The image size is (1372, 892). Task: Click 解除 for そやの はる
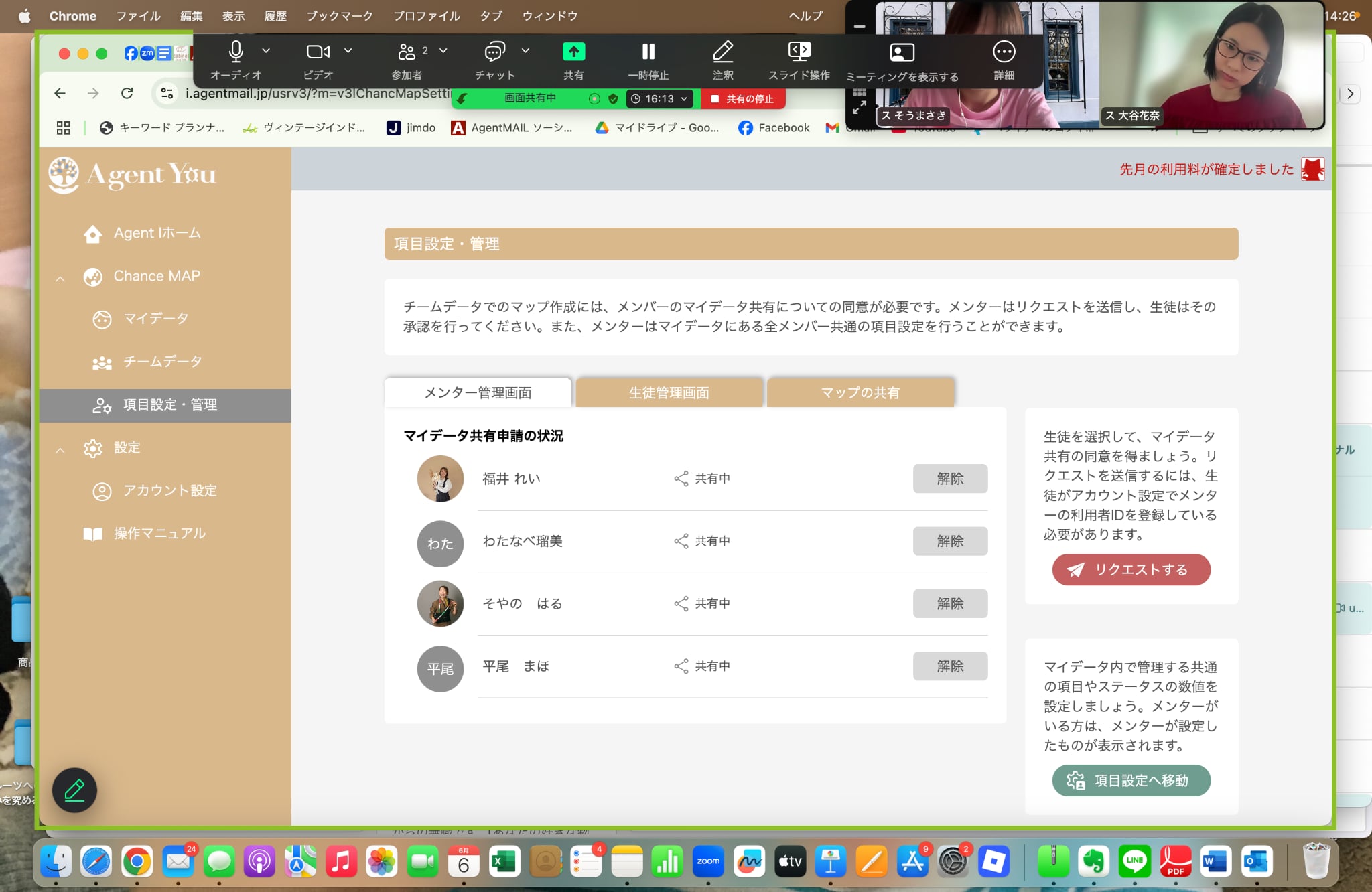click(950, 603)
